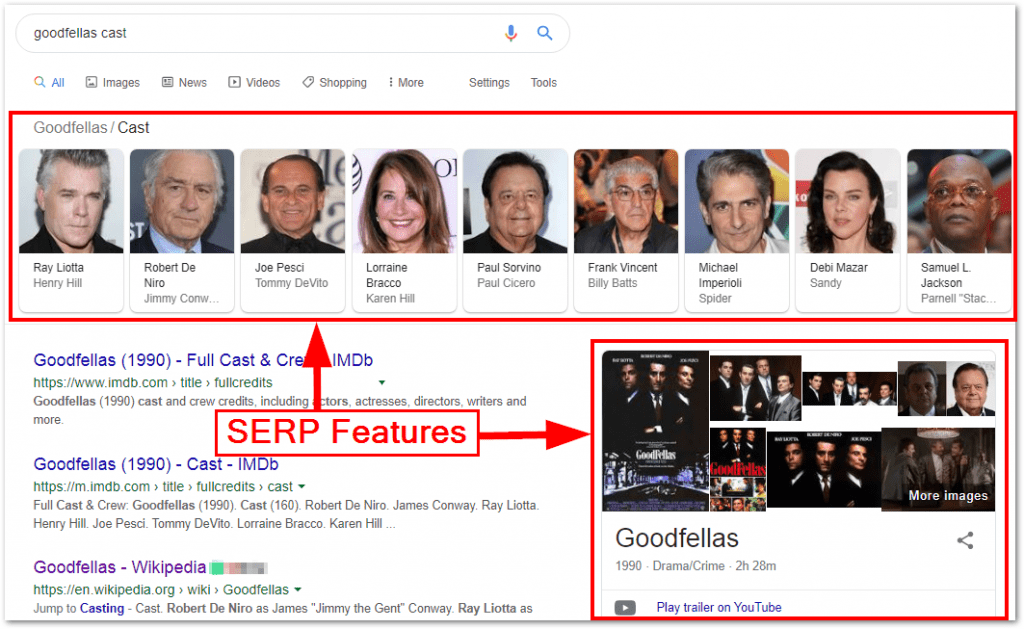The height and width of the screenshot is (629, 1024).
Task: Open Ray Liotta cast card
Action: (71, 230)
